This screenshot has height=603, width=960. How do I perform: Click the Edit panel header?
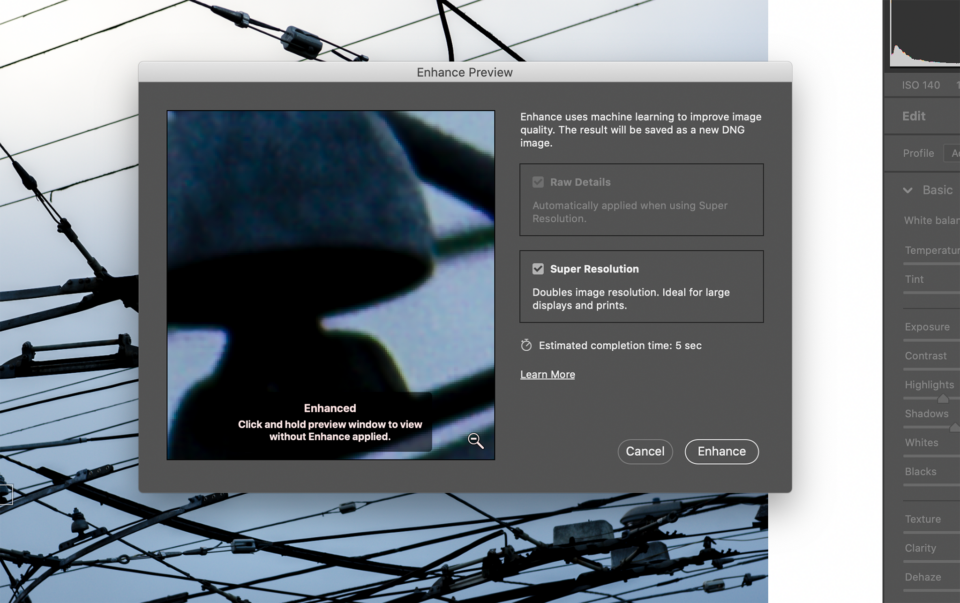click(x=914, y=116)
